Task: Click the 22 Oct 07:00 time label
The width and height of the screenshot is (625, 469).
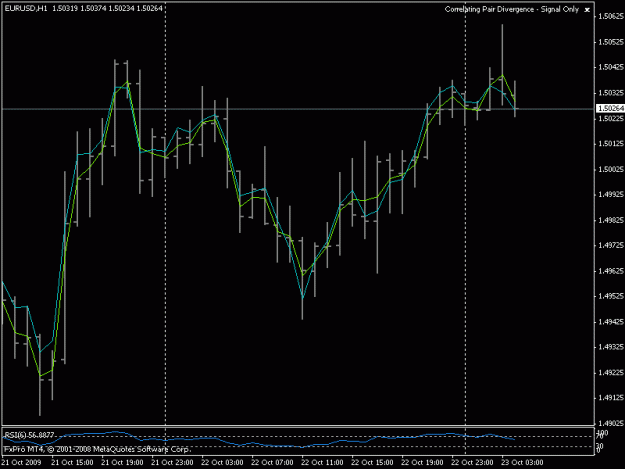Action: tap(272, 462)
